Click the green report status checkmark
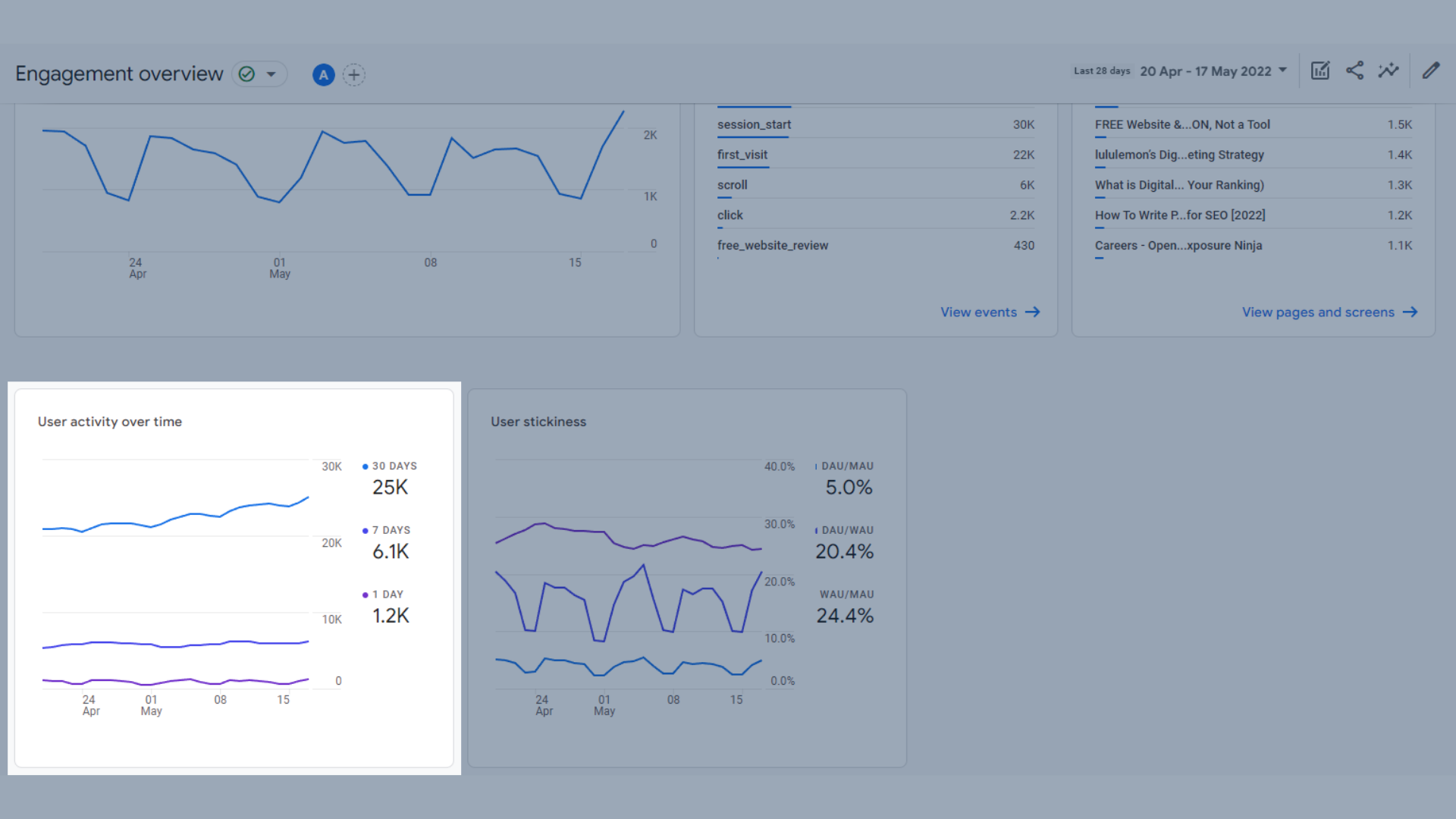Screen dimensions: 1456x819 (246, 74)
